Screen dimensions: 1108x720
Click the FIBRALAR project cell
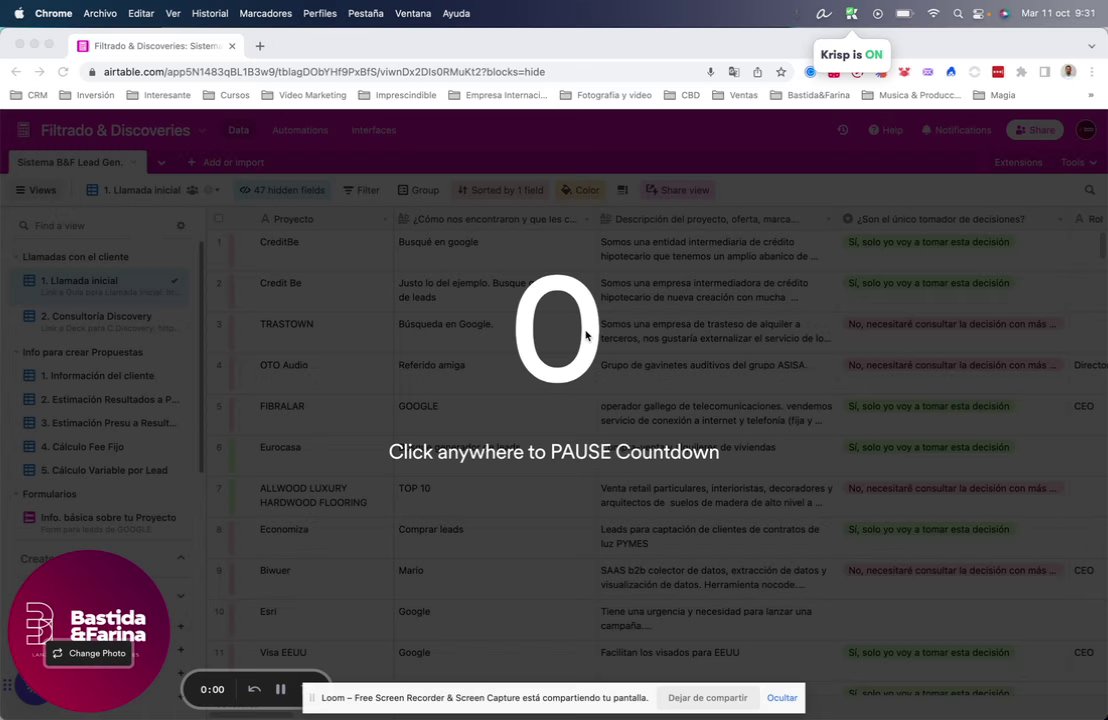[x=321, y=413]
